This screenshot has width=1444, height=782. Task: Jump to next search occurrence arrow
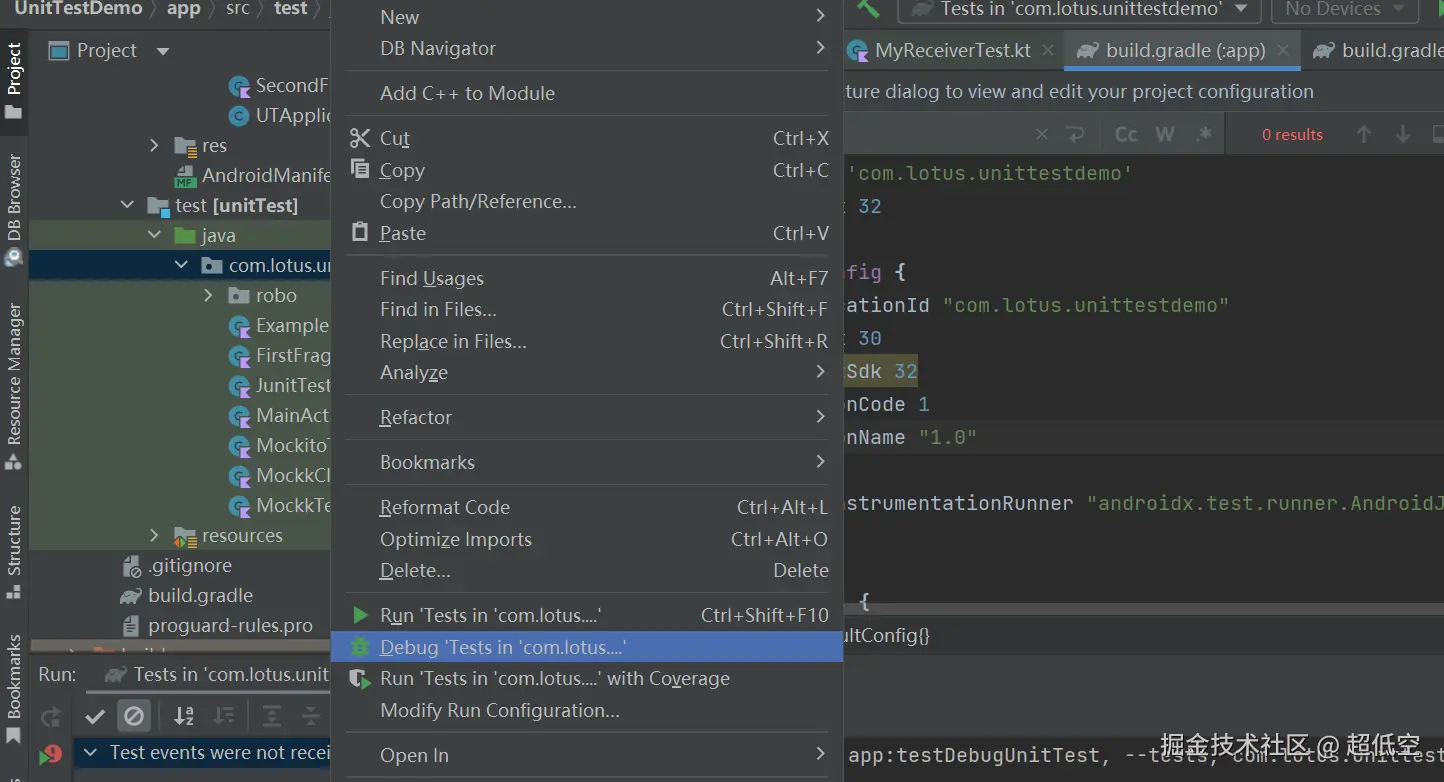pos(1403,135)
